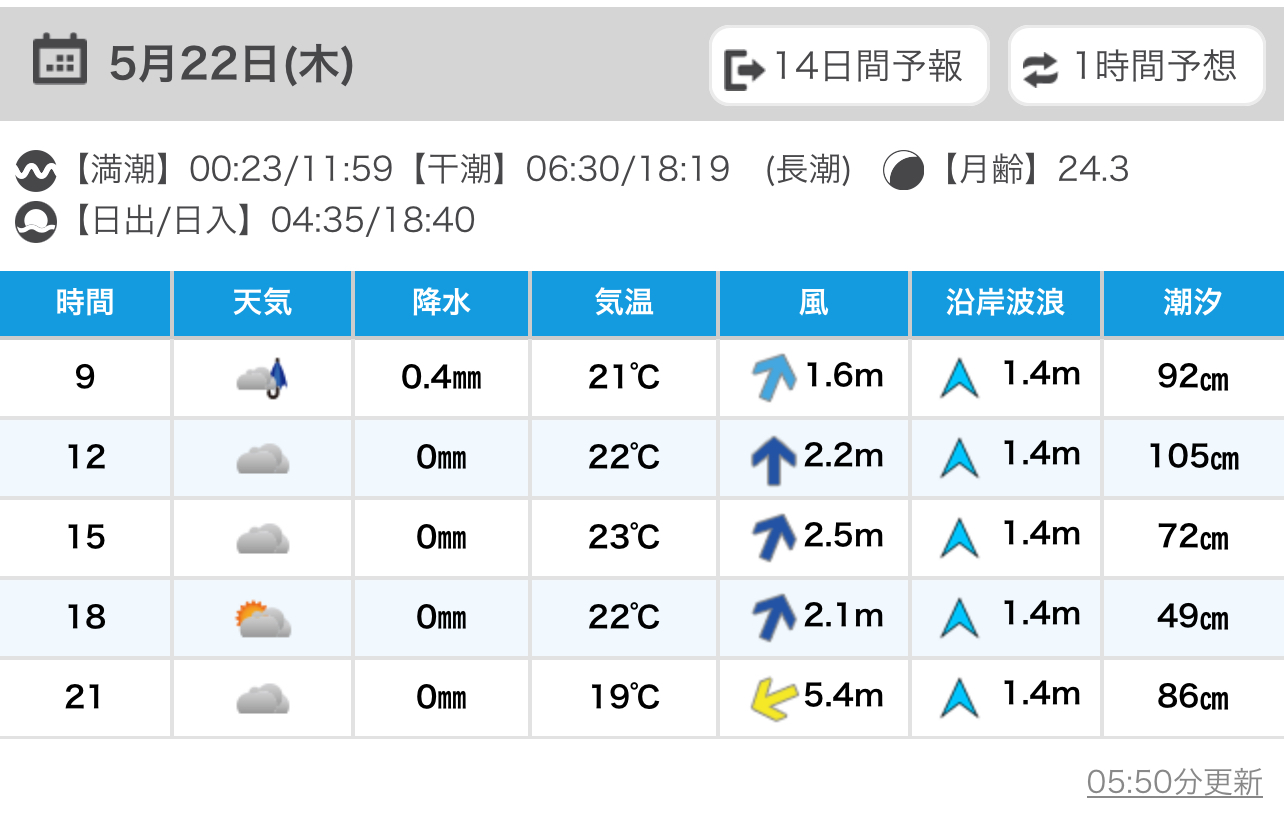Click the tide wave icon next to 満潮
This screenshot has width=1284, height=825.
[x=37, y=171]
